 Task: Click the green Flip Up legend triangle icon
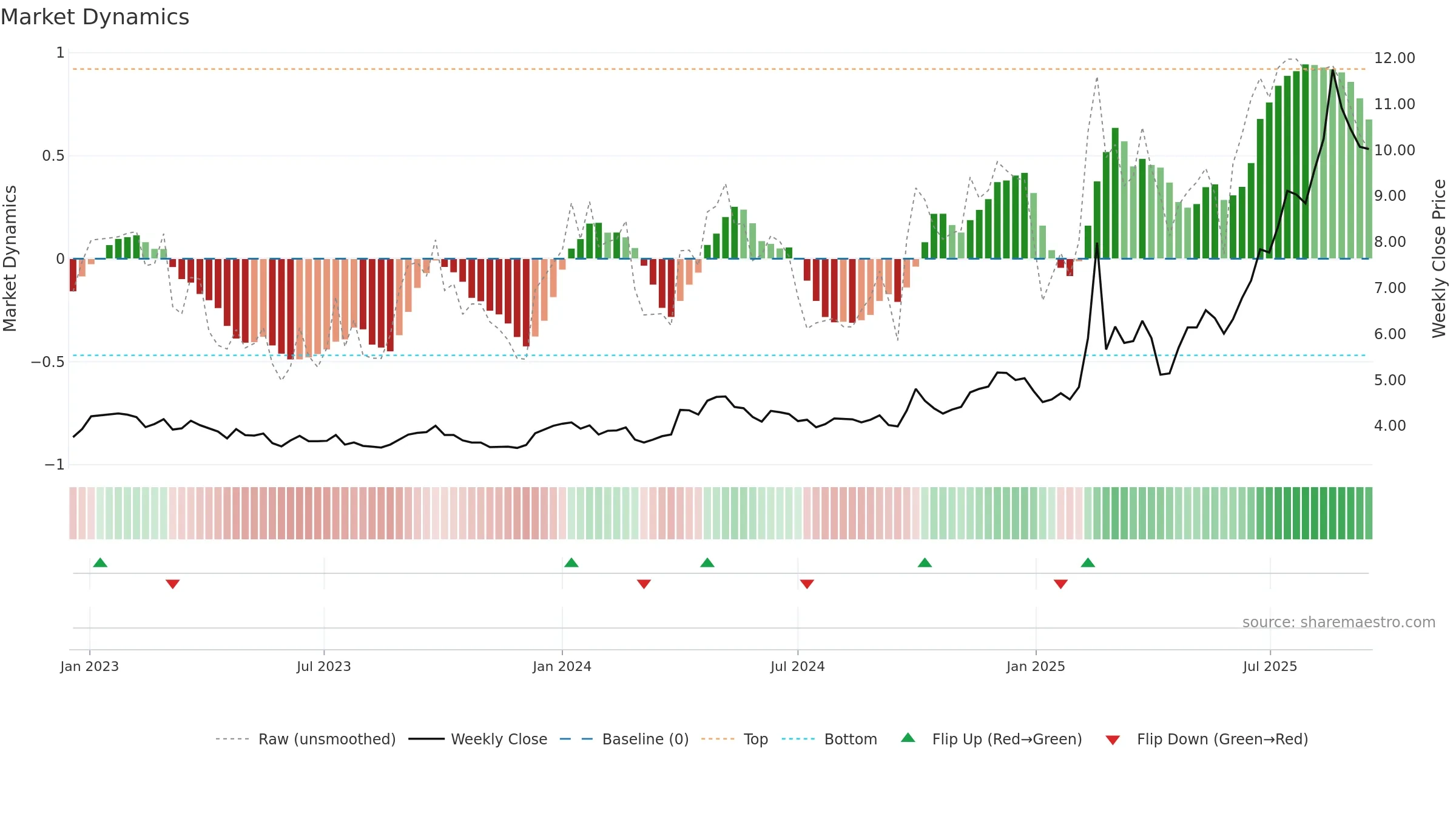click(908, 738)
